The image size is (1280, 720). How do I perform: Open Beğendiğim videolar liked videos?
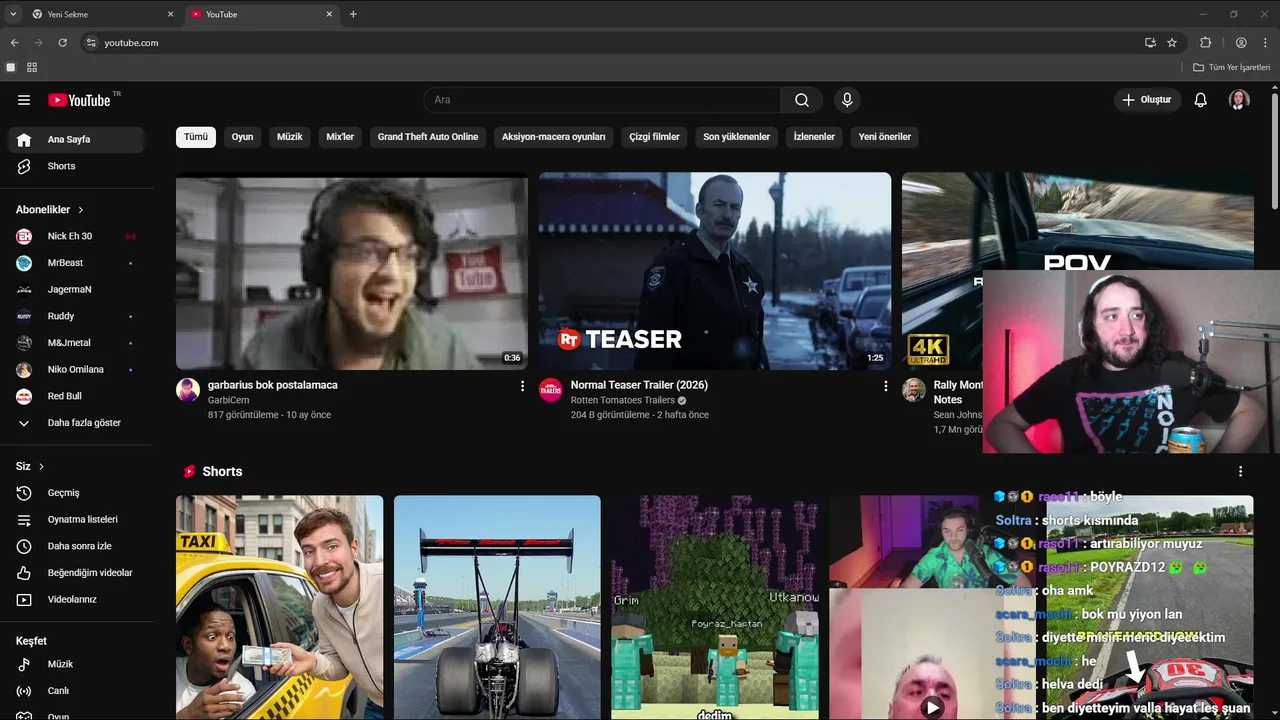[x=76, y=573]
